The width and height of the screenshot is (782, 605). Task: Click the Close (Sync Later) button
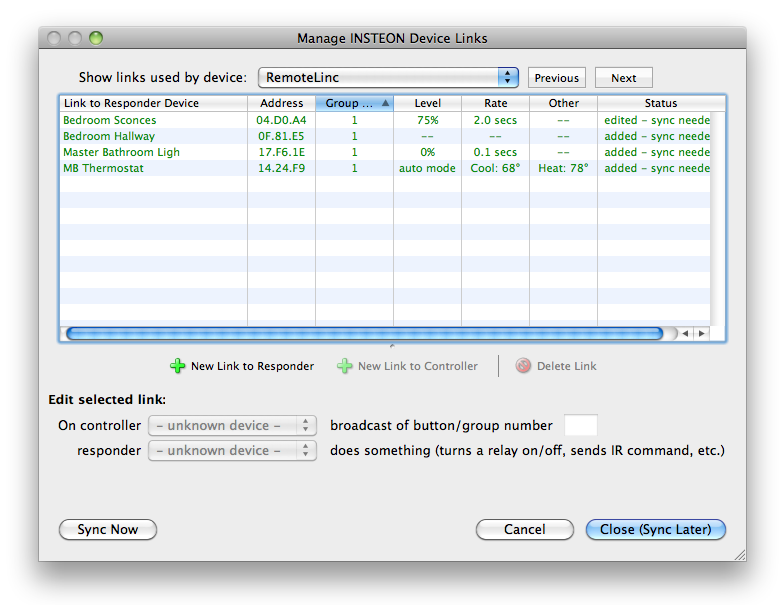tap(655, 529)
